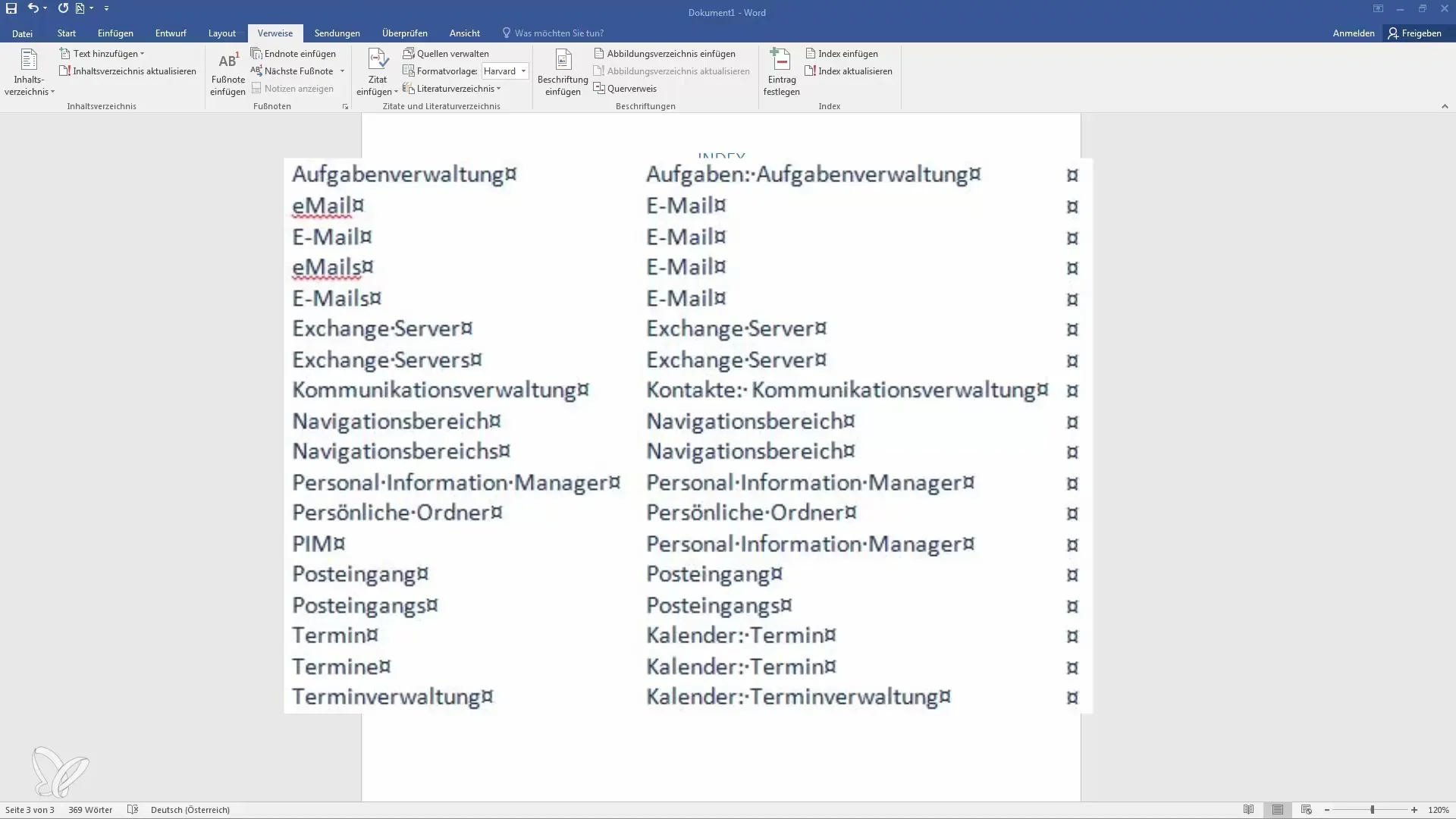
Task: Switch to the Überprüfen tab
Action: pyautogui.click(x=405, y=33)
